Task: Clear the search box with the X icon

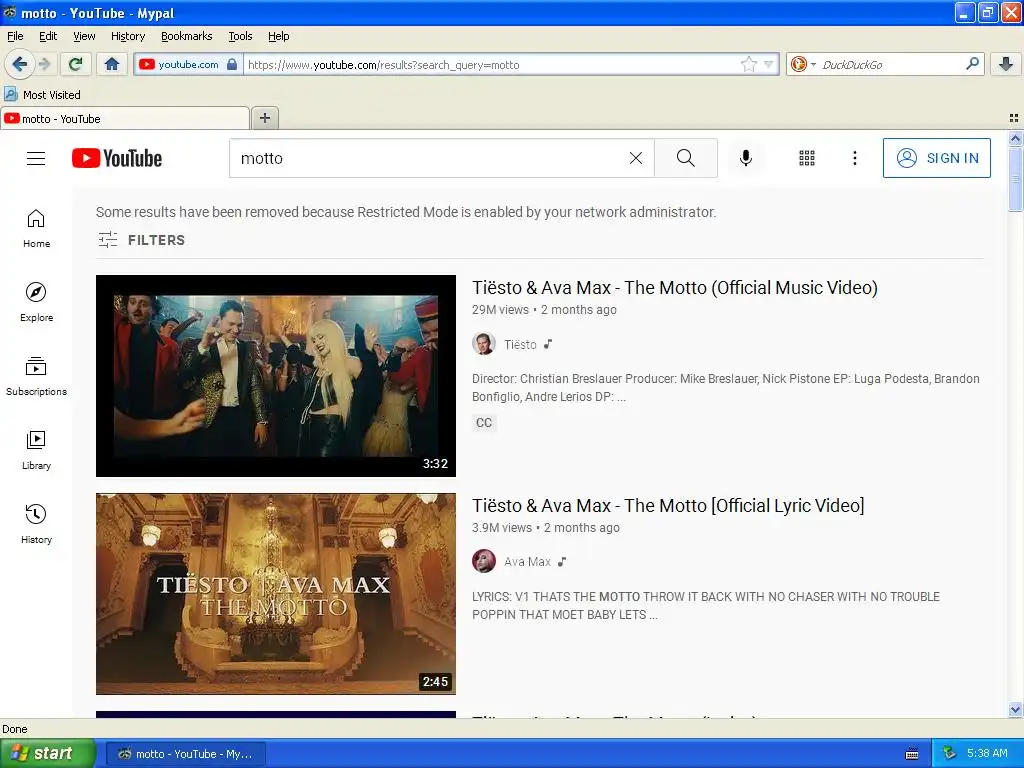Action: 635,158
